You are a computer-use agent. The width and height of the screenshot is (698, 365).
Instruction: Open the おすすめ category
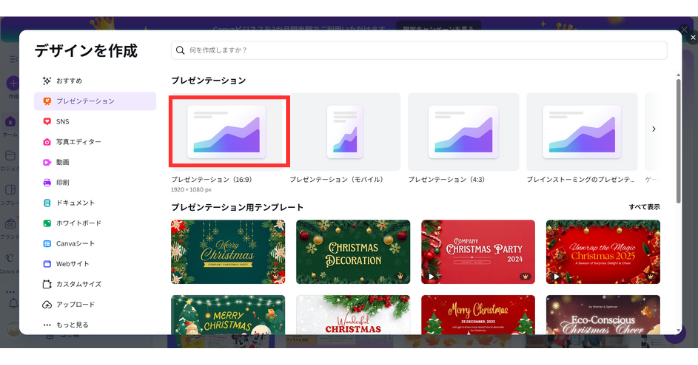pos(95,81)
